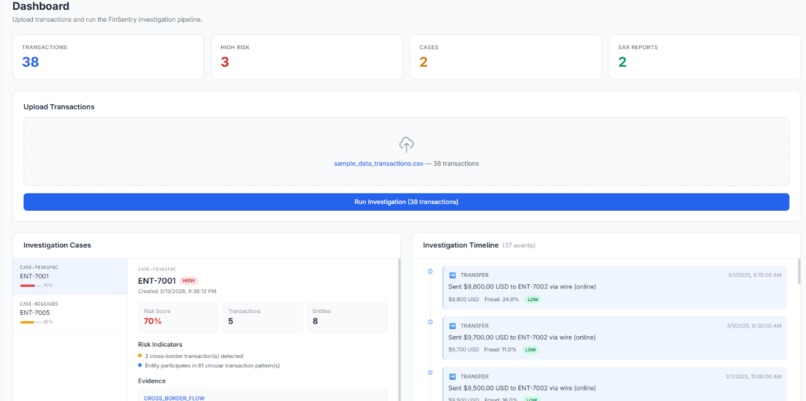The image size is (806, 401).
Task: Click the first timeline circle marker
Action: (430, 271)
